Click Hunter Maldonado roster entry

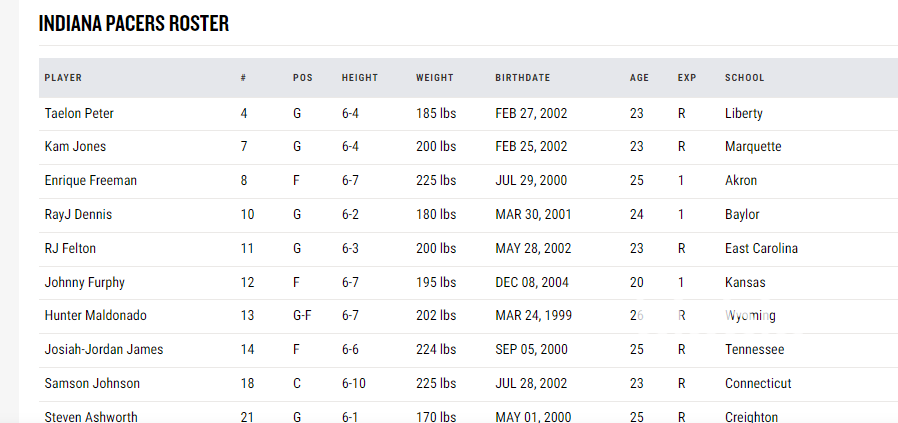(x=95, y=316)
